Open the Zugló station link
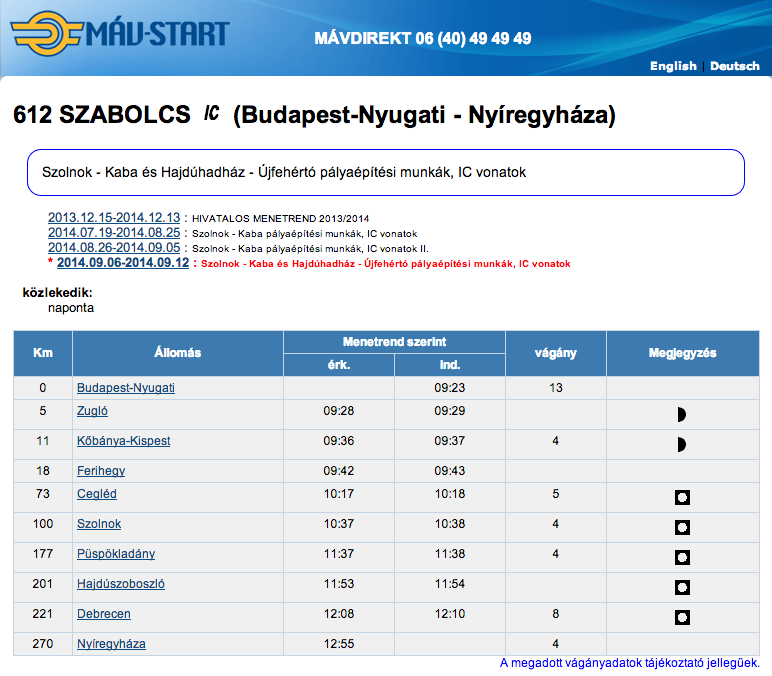 point(92,411)
